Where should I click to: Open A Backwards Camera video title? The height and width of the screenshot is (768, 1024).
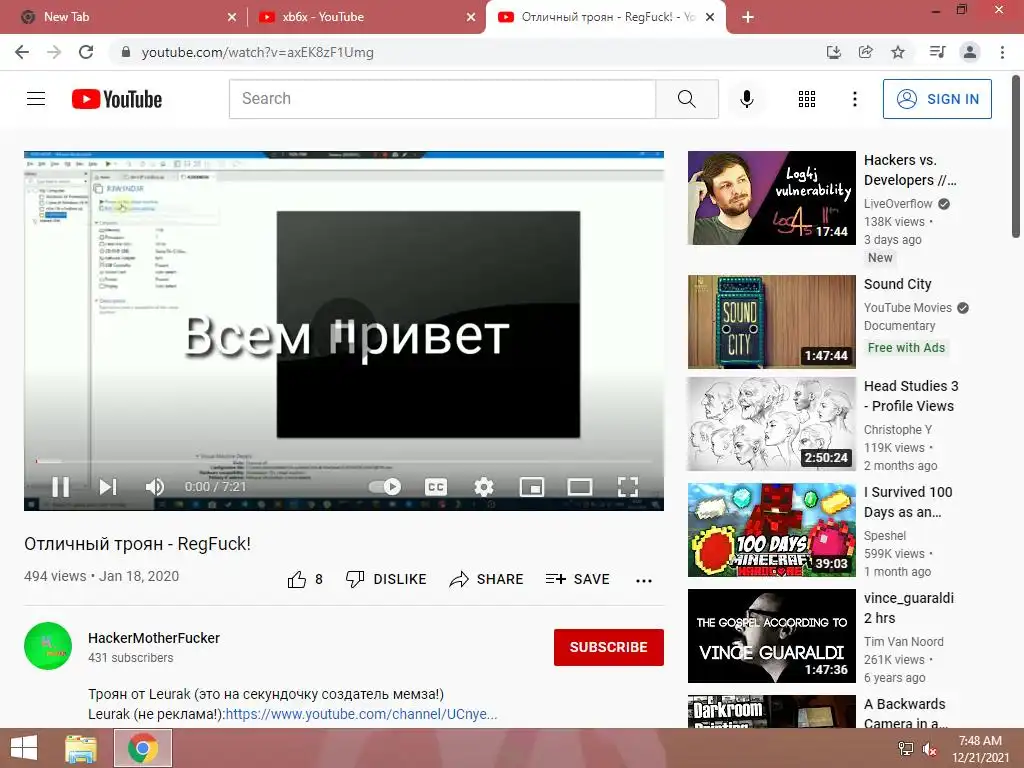906,713
